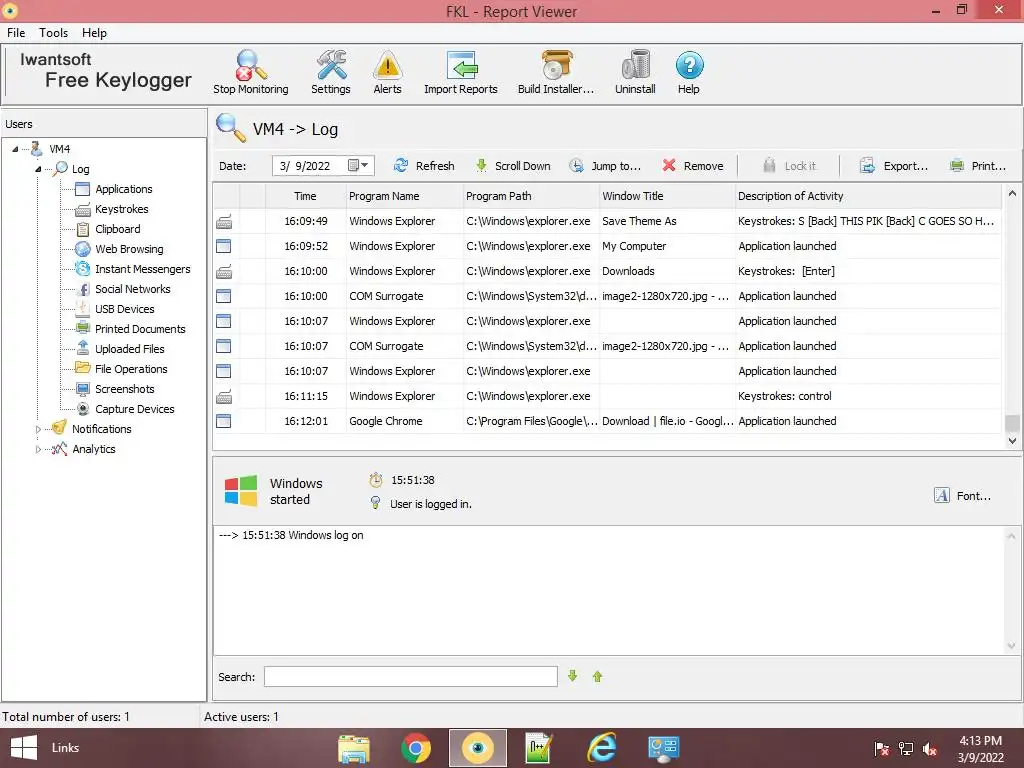Screen dimensions: 1024x768
Task: Click in the Search input field
Action: (411, 677)
